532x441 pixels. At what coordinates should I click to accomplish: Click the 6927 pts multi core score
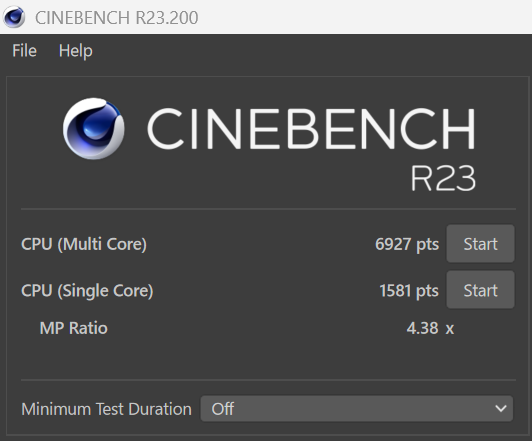coord(407,244)
